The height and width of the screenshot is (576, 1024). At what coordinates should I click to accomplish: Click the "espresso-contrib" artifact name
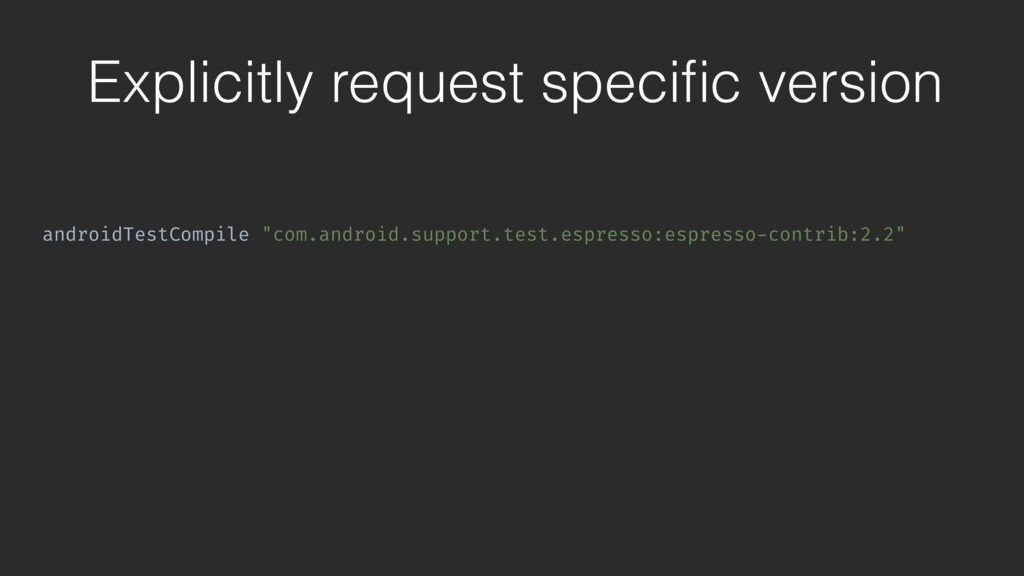point(756,236)
